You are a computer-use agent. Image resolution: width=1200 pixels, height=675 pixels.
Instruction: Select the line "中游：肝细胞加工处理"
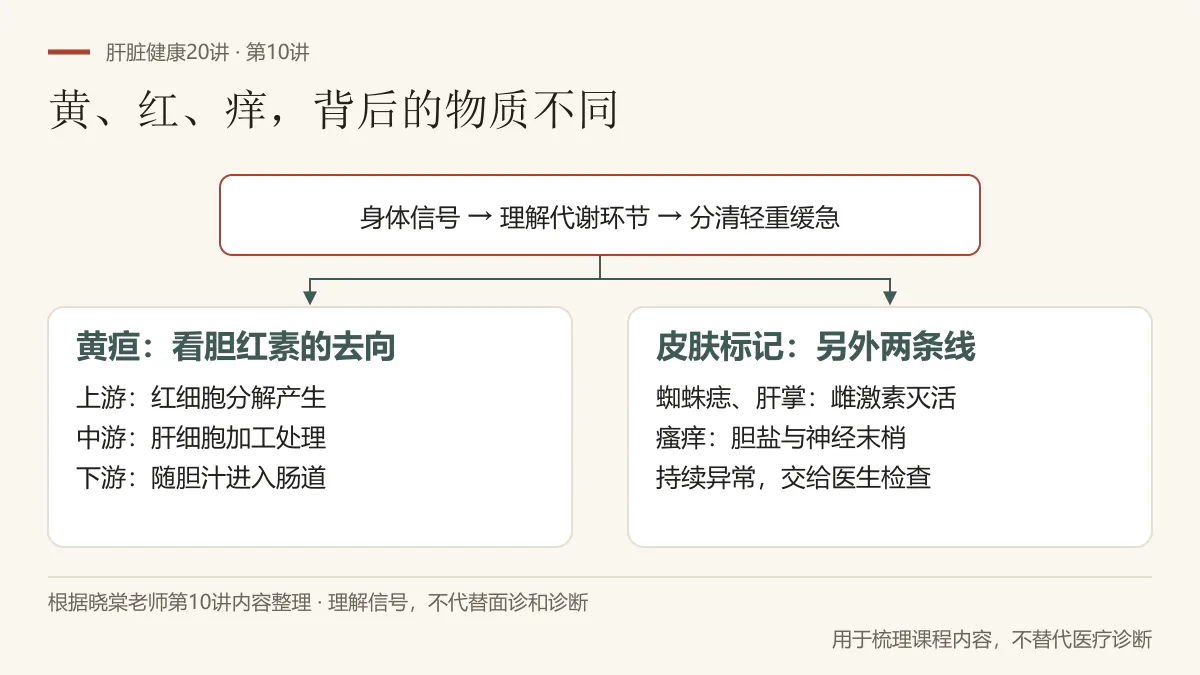point(201,438)
